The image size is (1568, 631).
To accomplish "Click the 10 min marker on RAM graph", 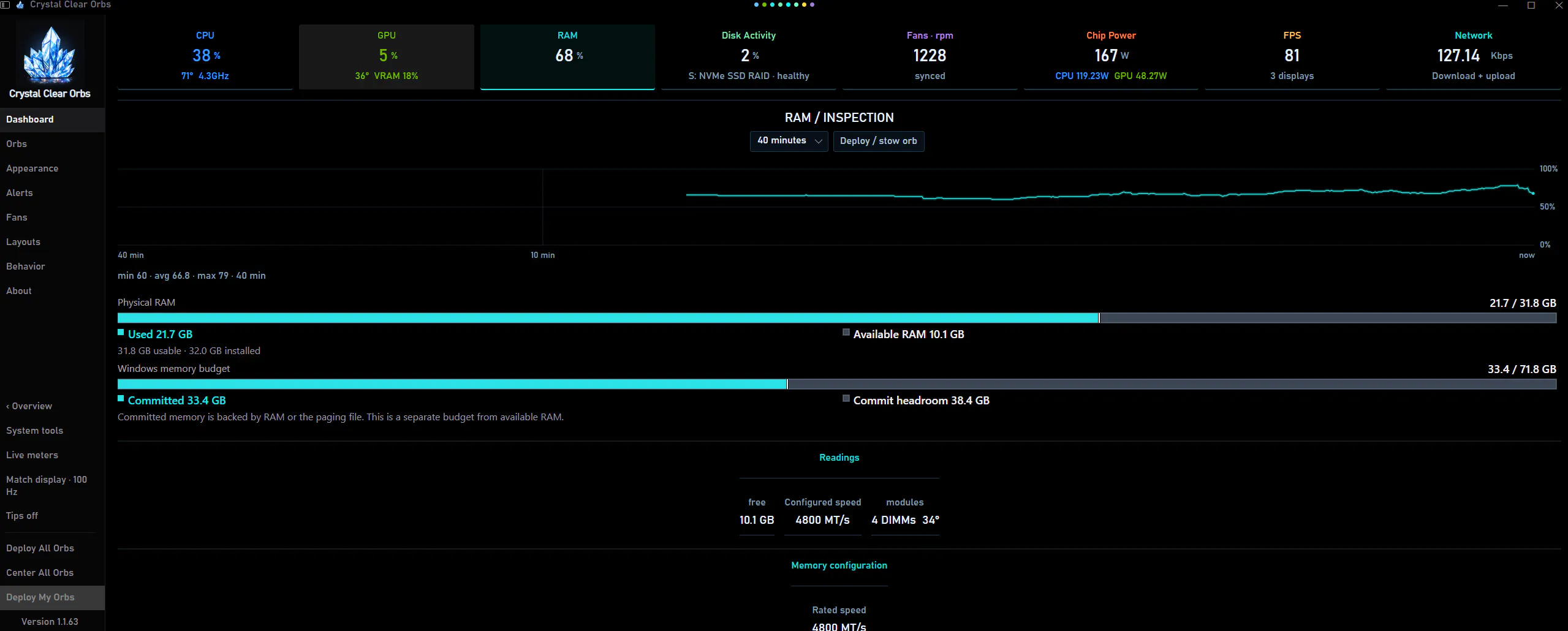I will 542,255.
